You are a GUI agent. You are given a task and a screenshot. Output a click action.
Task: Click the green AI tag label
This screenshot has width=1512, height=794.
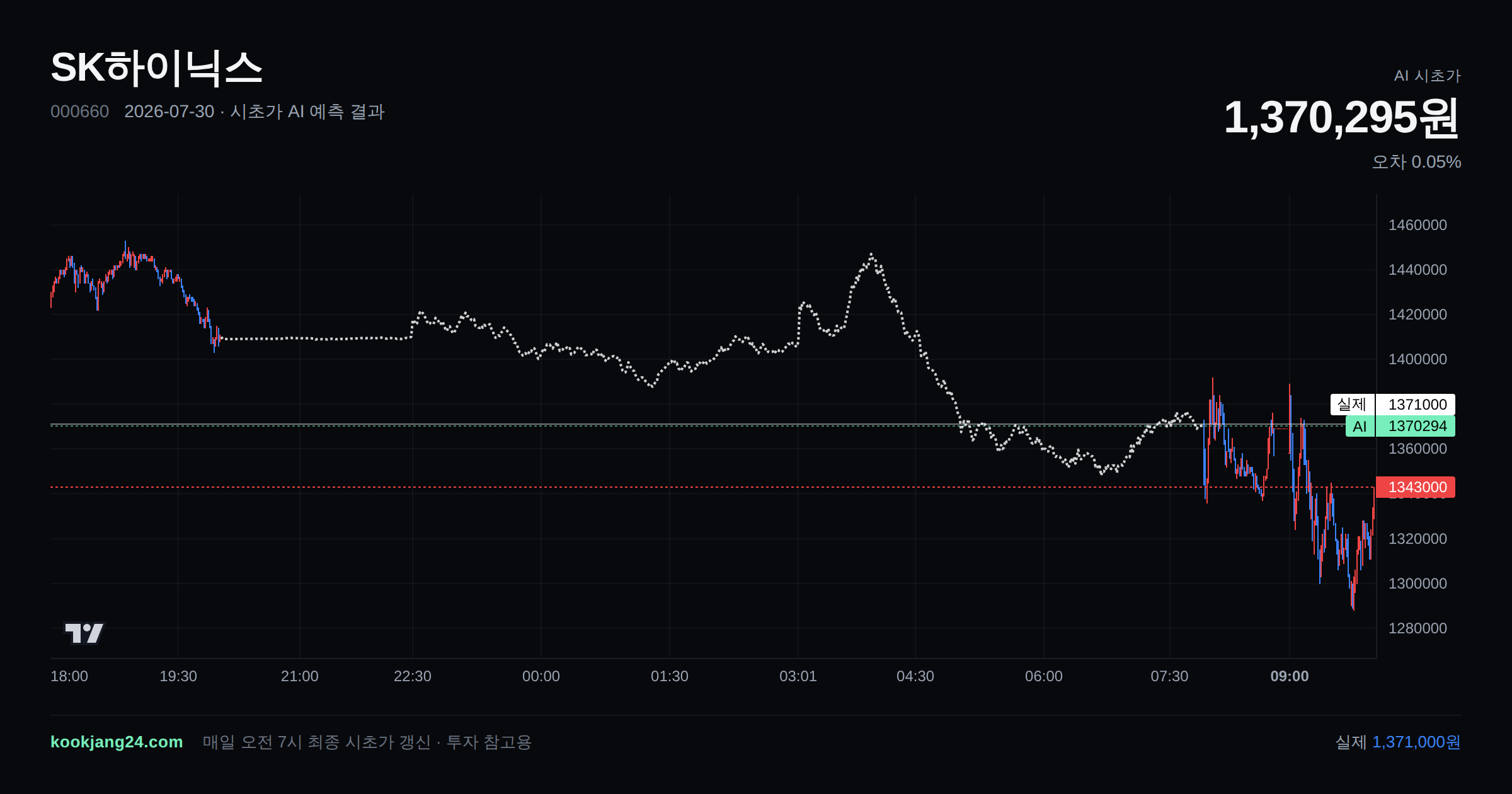point(1360,426)
